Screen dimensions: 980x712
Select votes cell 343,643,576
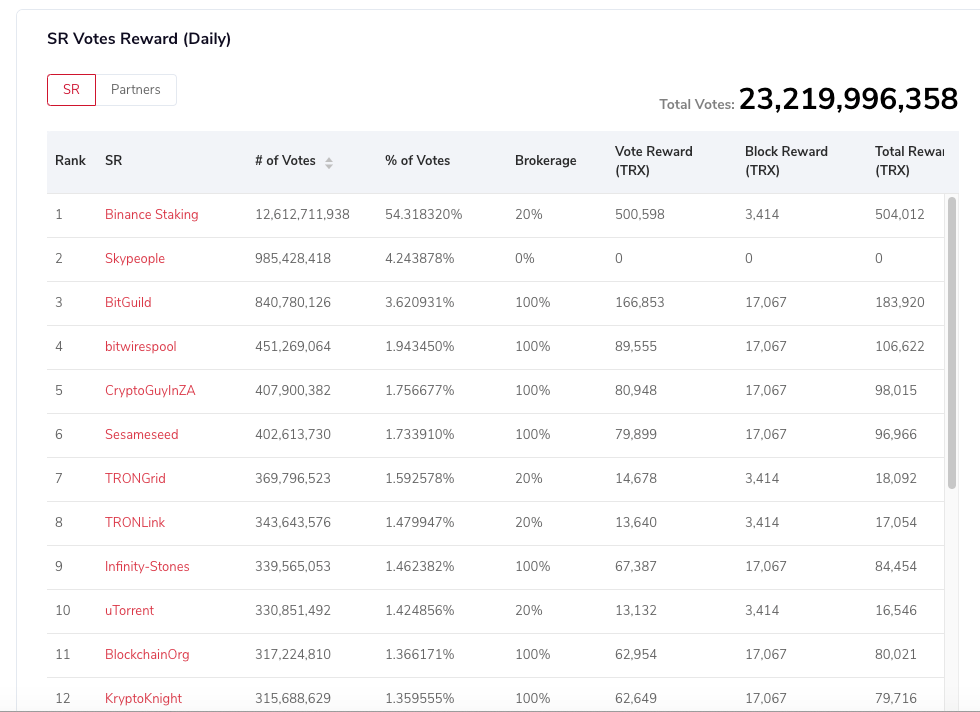coord(292,523)
